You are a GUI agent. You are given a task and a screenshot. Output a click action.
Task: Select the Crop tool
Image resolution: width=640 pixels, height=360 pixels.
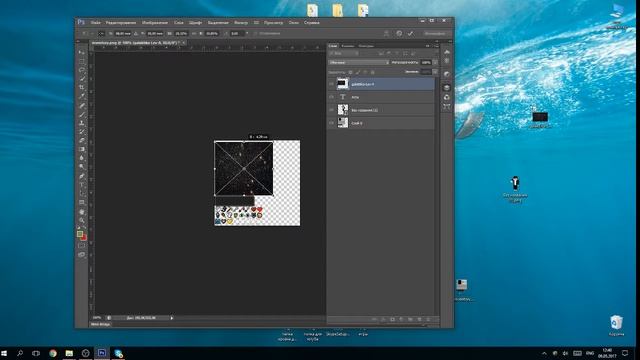82,88
